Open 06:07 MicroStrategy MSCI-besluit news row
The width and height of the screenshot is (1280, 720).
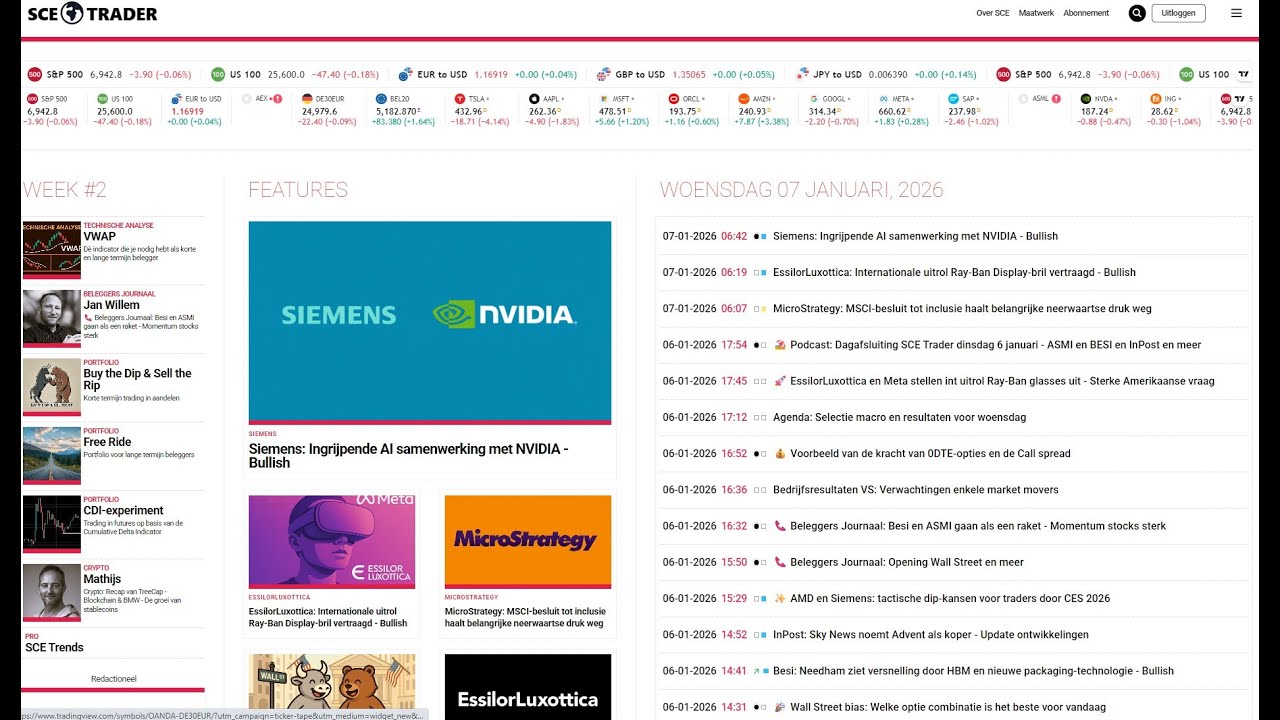pos(954,309)
